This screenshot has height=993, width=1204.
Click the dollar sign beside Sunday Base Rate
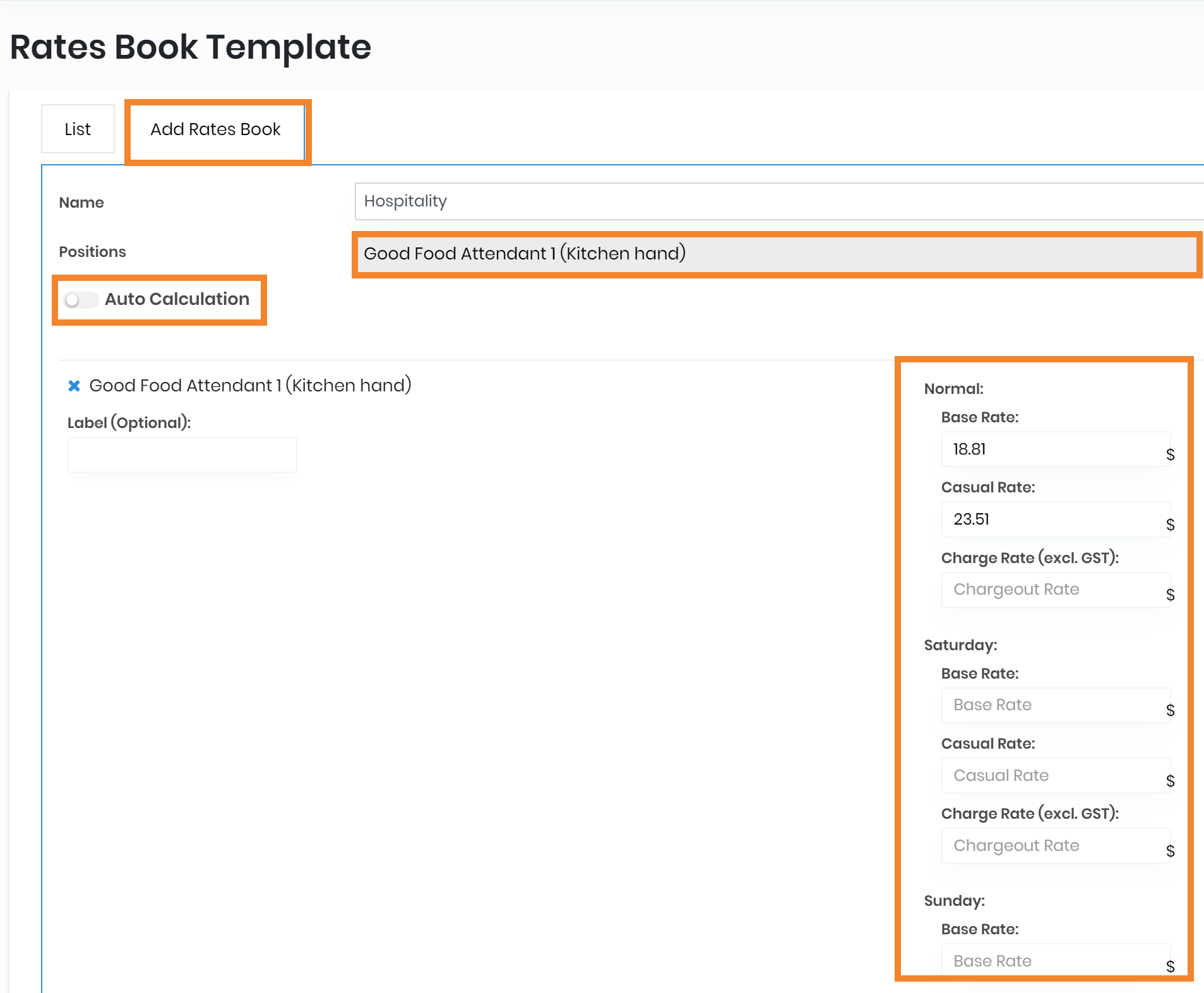(x=1170, y=966)
